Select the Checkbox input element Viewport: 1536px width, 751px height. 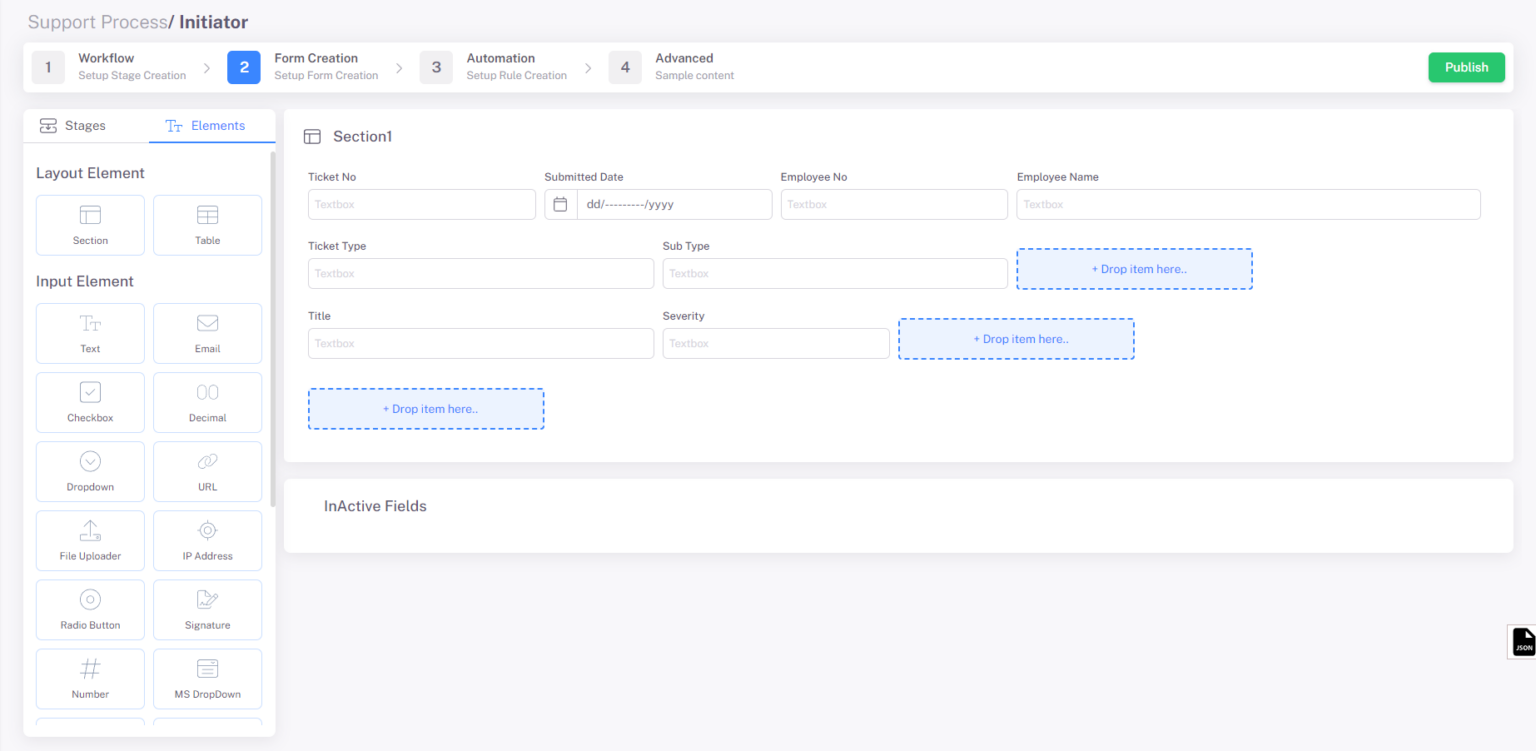90,402
